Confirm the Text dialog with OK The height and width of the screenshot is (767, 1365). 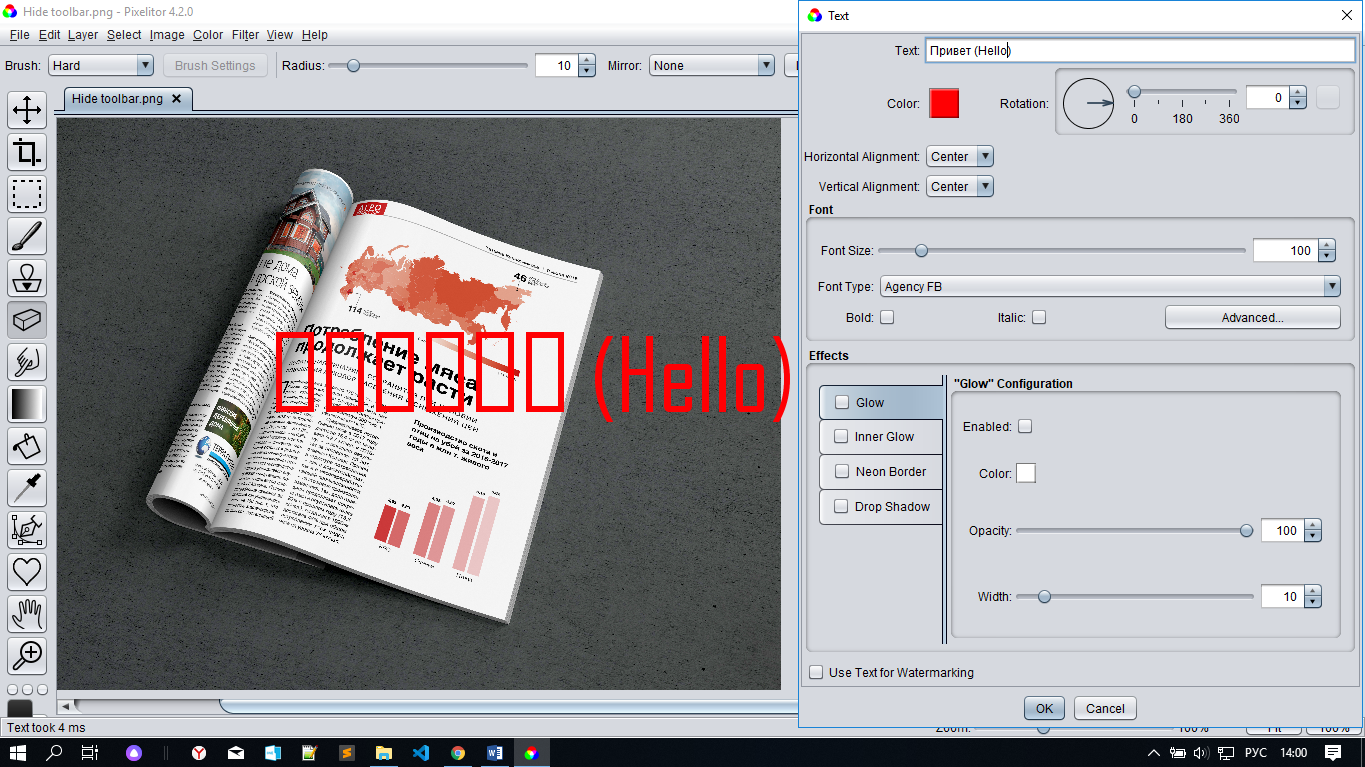1044,707
